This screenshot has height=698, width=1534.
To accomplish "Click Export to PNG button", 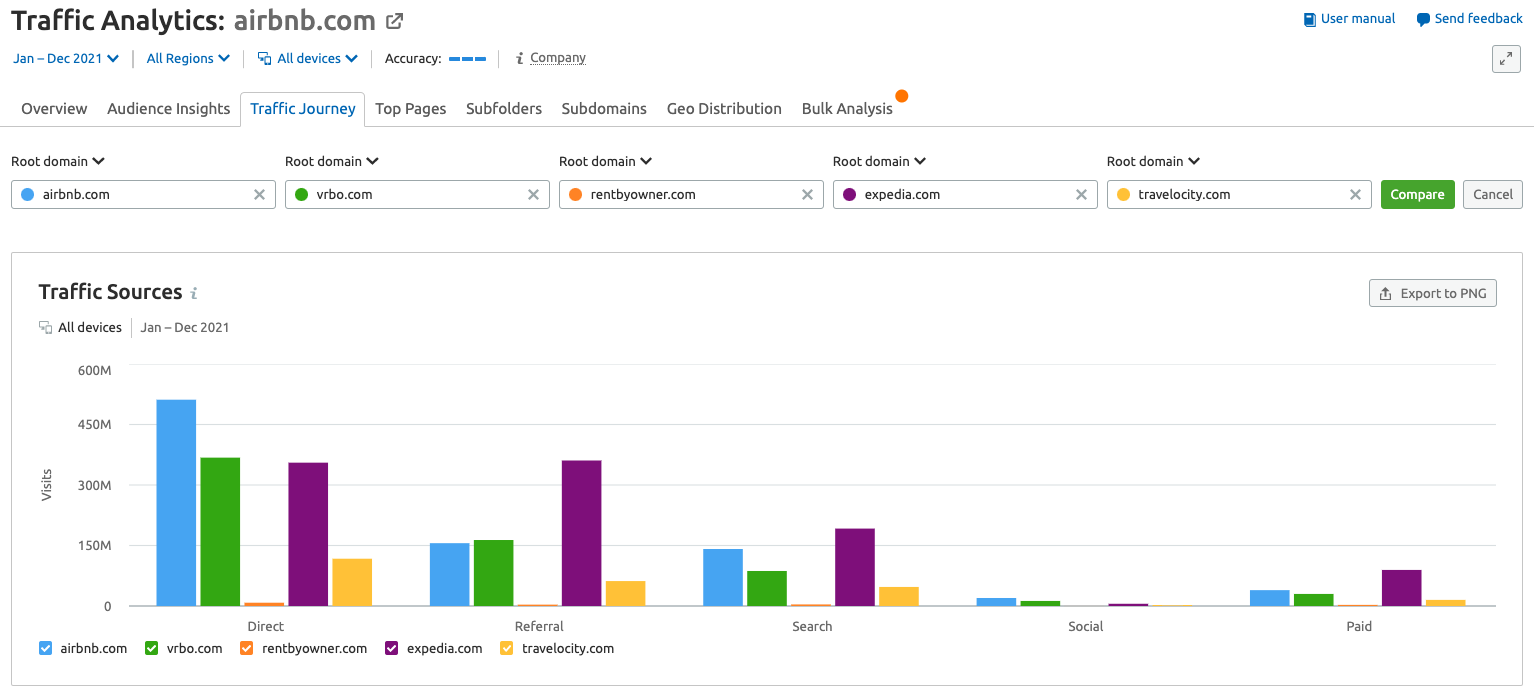I will coord(1433,293).
